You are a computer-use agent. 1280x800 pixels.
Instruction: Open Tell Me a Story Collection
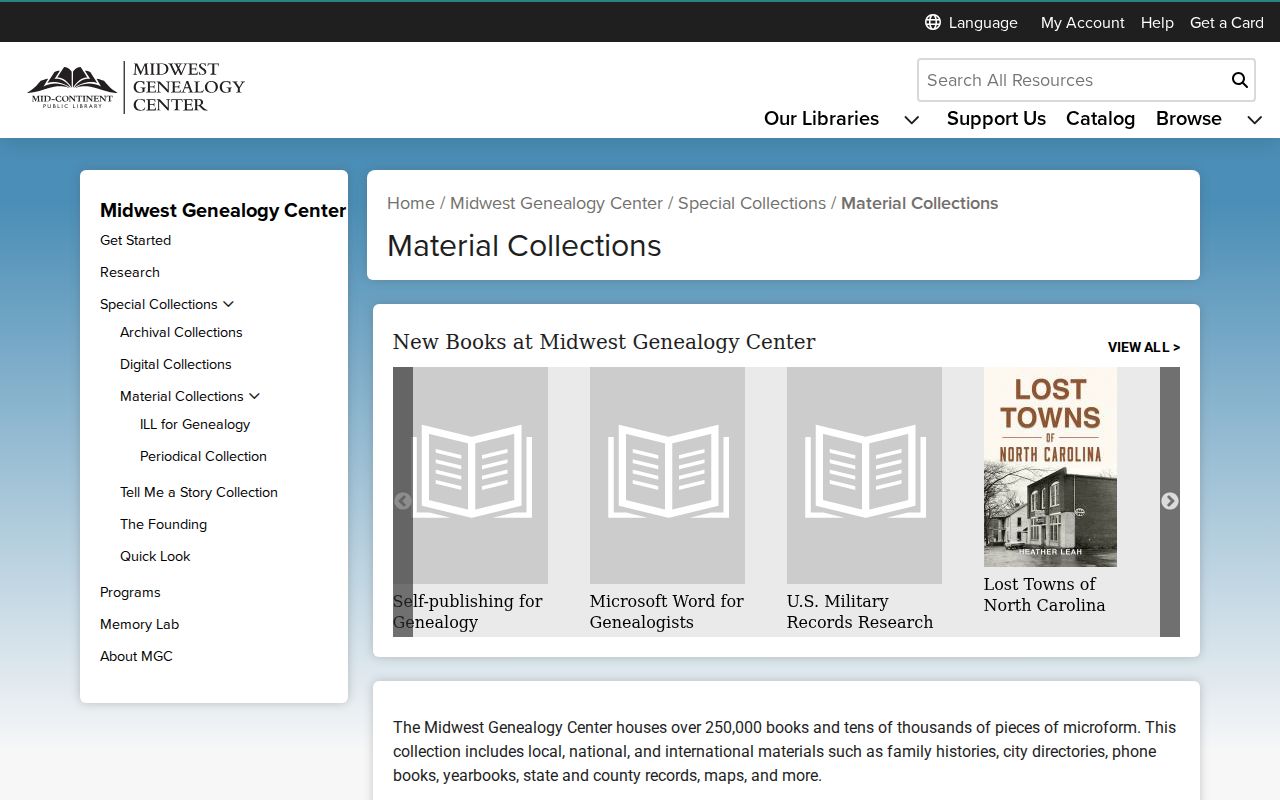click(199, 492)
